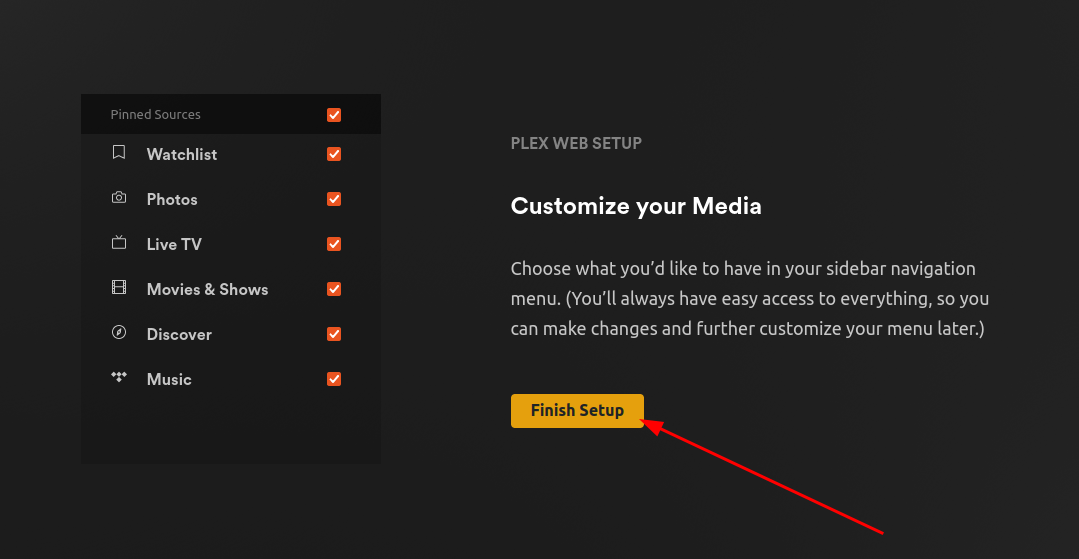The image size is (1079, 559).
Task: Click the Music Tidal icon
Action: coord(119,377)
